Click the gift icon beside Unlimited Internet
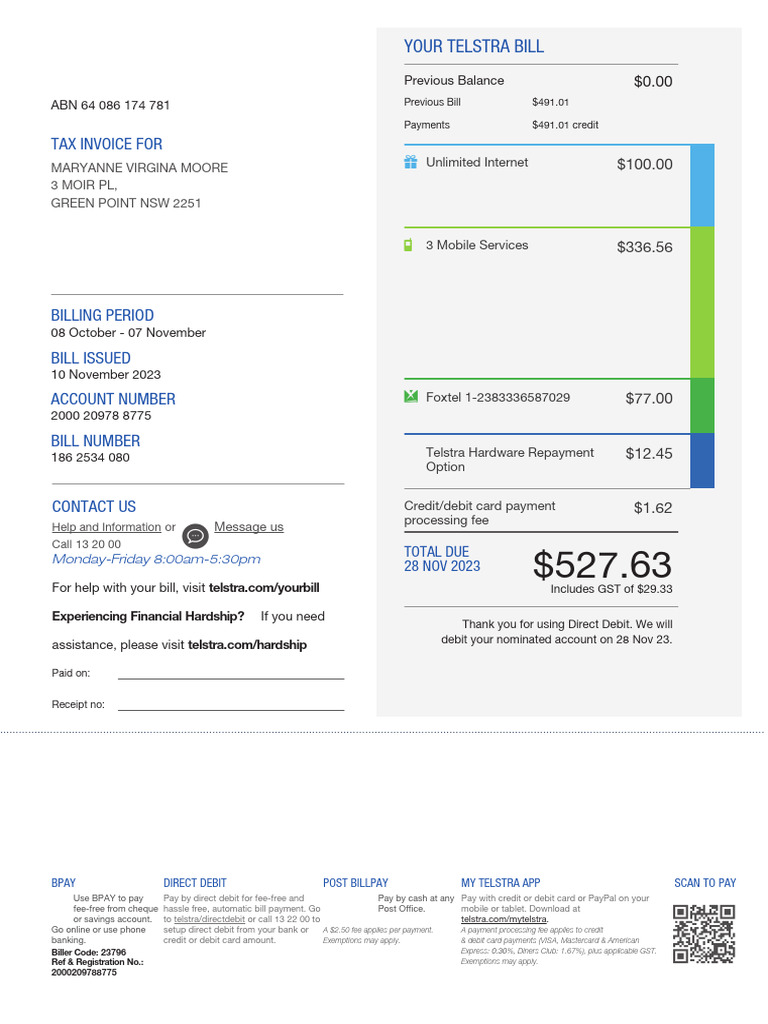768x1024 pixels. 410,162
